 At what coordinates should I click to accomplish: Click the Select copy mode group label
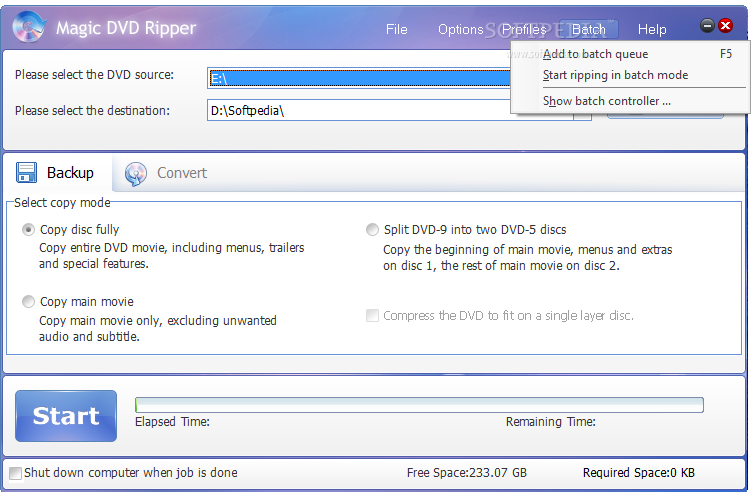click(62, 203)
